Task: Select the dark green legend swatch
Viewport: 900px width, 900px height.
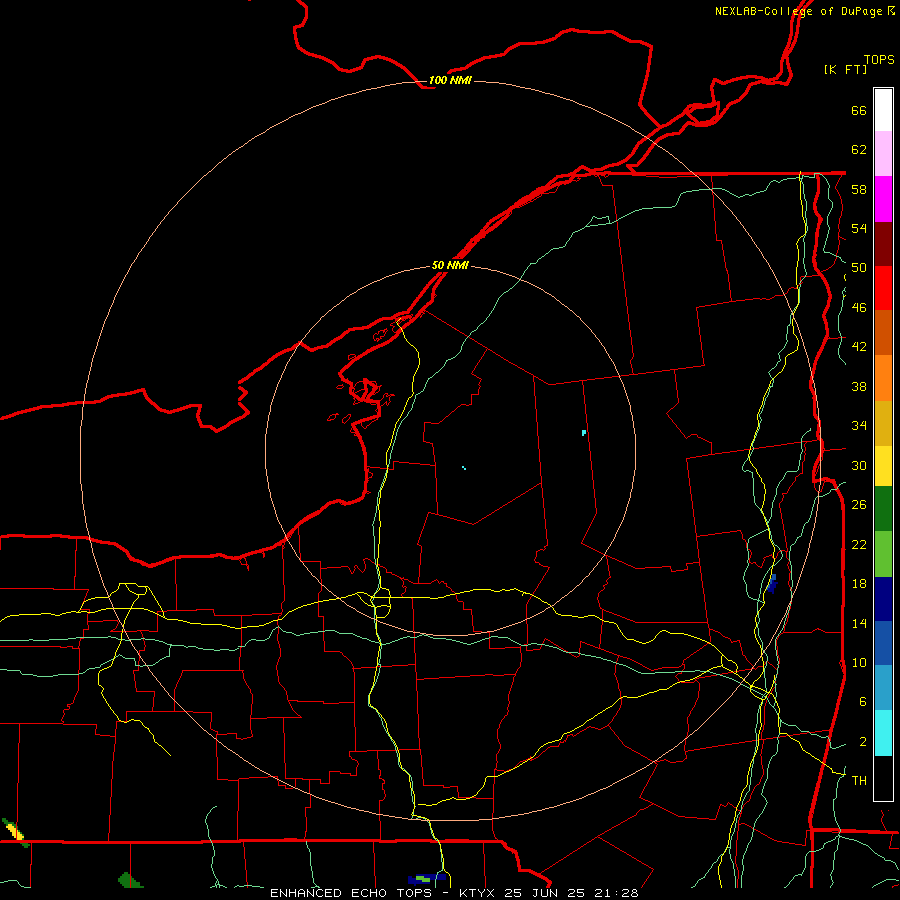Action: tap(883, 509)
